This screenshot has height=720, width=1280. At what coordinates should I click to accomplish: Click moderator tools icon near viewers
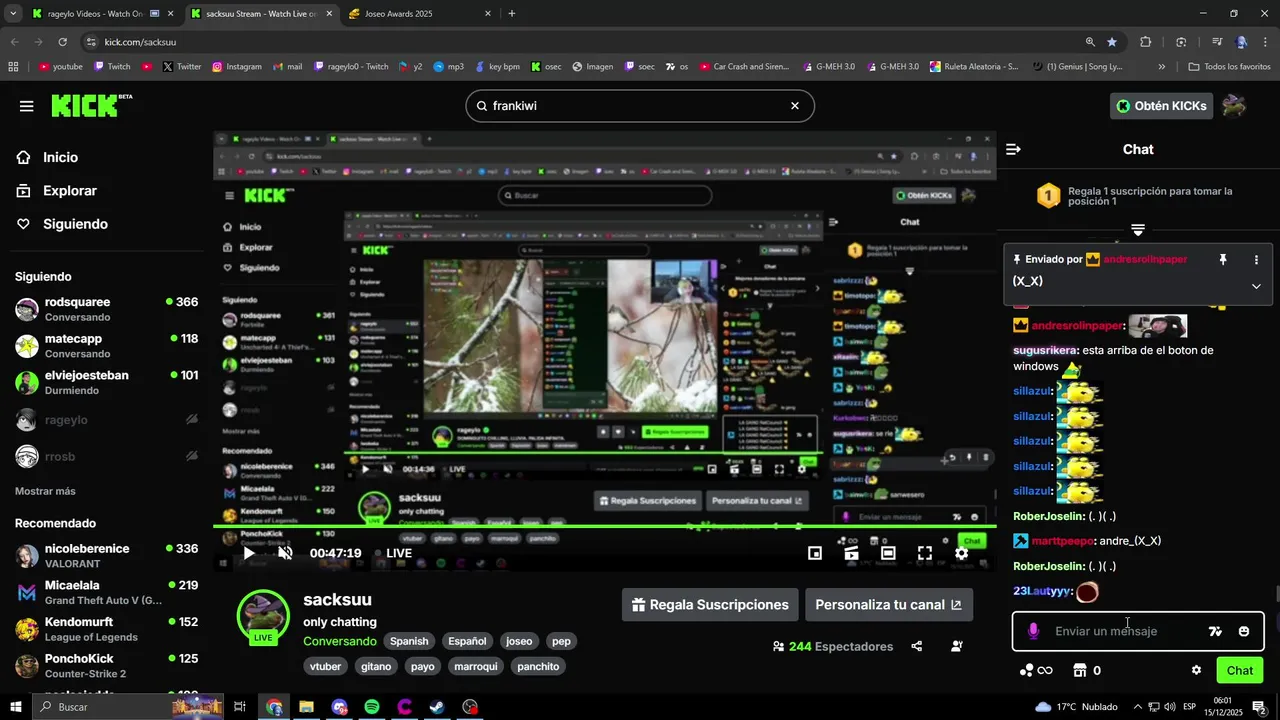tap(957, 646)
